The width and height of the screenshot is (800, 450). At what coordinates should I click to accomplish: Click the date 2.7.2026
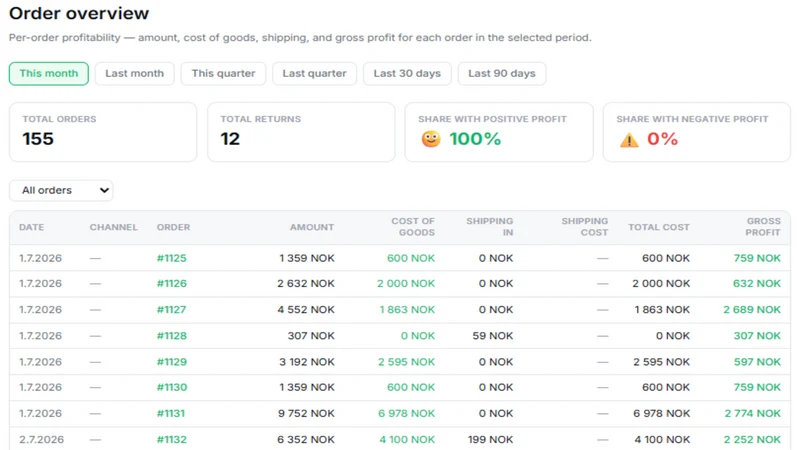[x=41, y=439]
